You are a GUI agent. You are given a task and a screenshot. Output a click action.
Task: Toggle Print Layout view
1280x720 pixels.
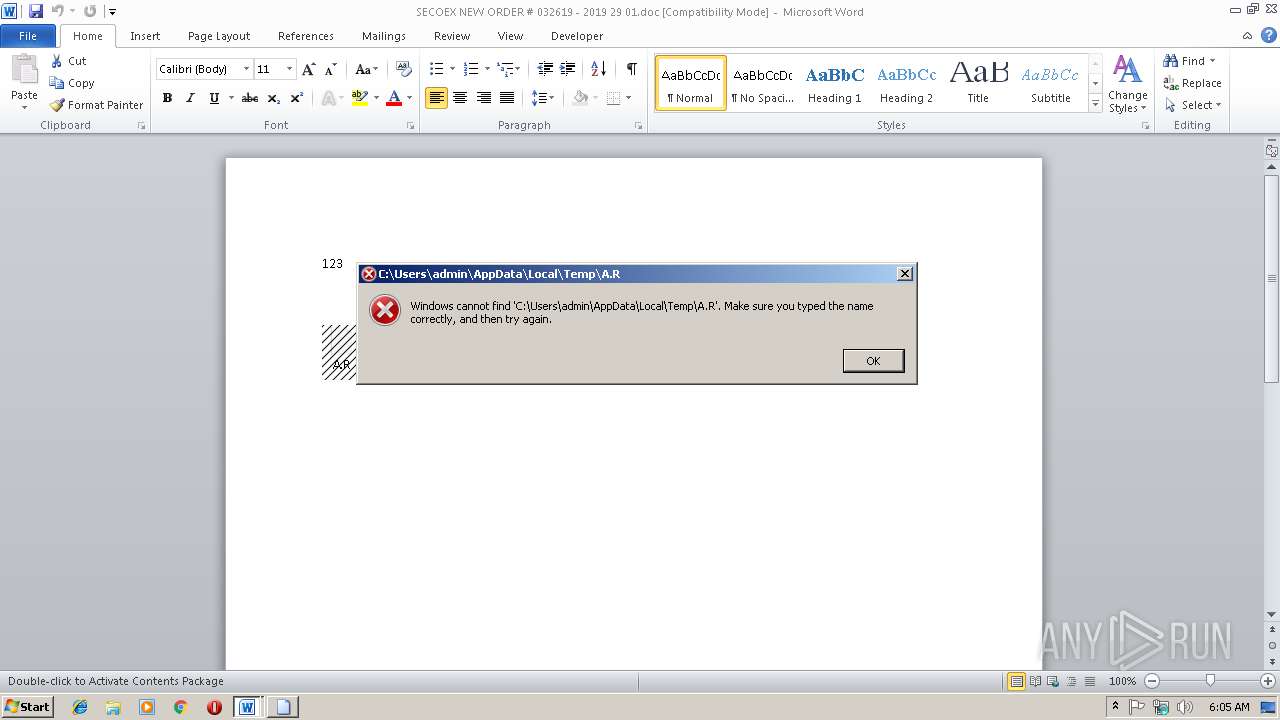tap(1016, 681)
